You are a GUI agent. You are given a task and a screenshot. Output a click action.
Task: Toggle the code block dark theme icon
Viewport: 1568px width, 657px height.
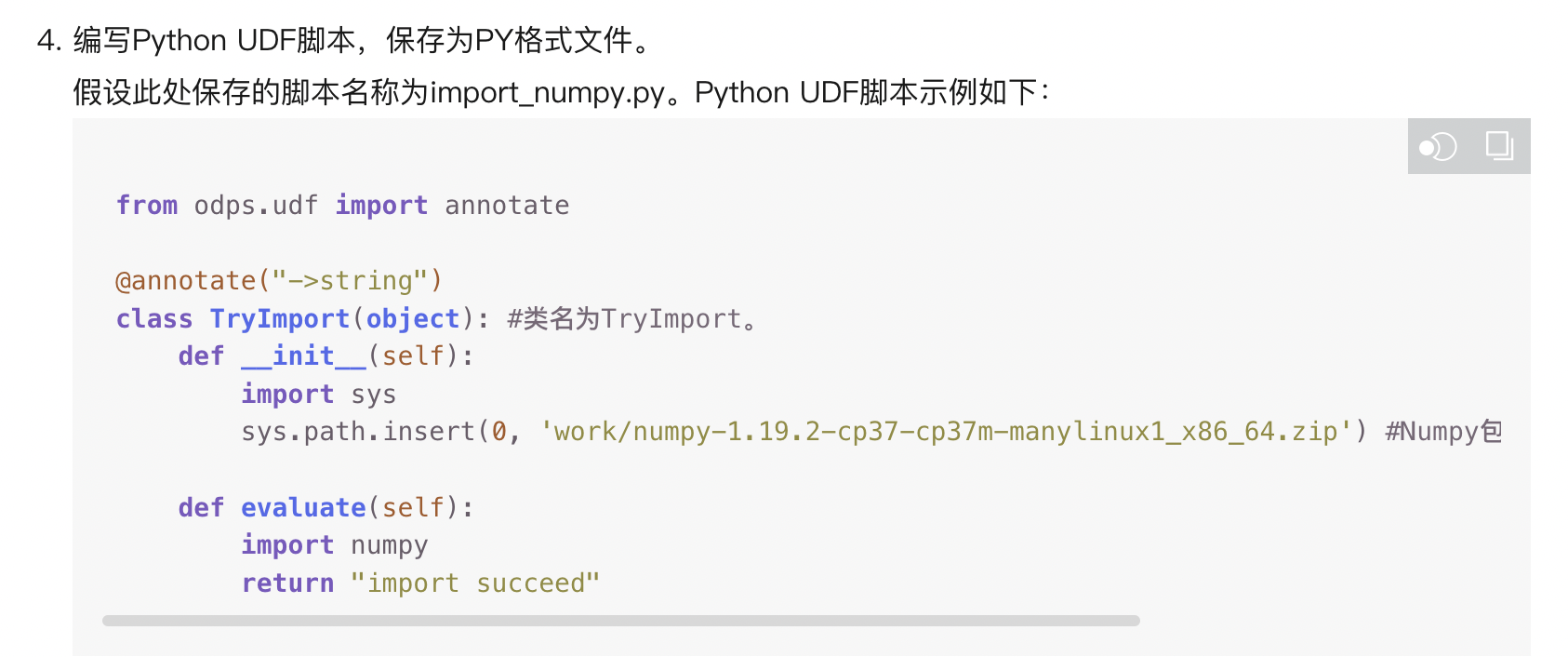pyautogui.click(x=1438, y=147)
